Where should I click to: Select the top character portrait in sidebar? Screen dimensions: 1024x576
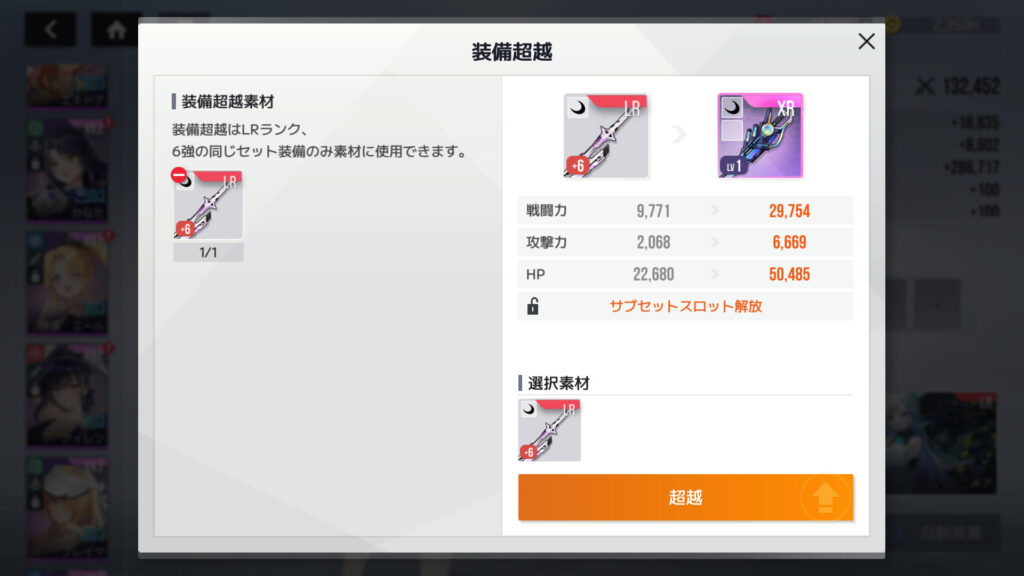point(67,86)
